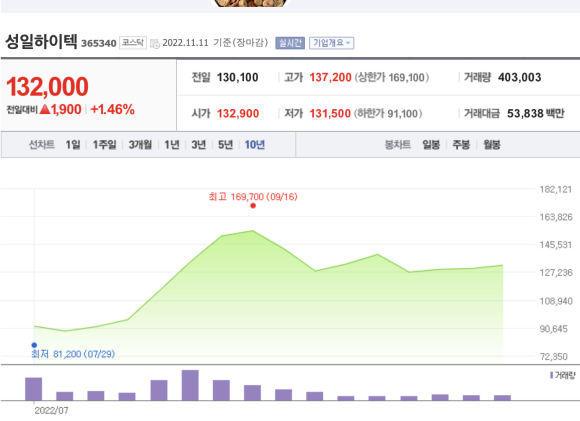The height and width of the screenshot is (421, 580).
Task: Click the 최저 81,200 (07/29) label
Action: [x=73, y=354]
